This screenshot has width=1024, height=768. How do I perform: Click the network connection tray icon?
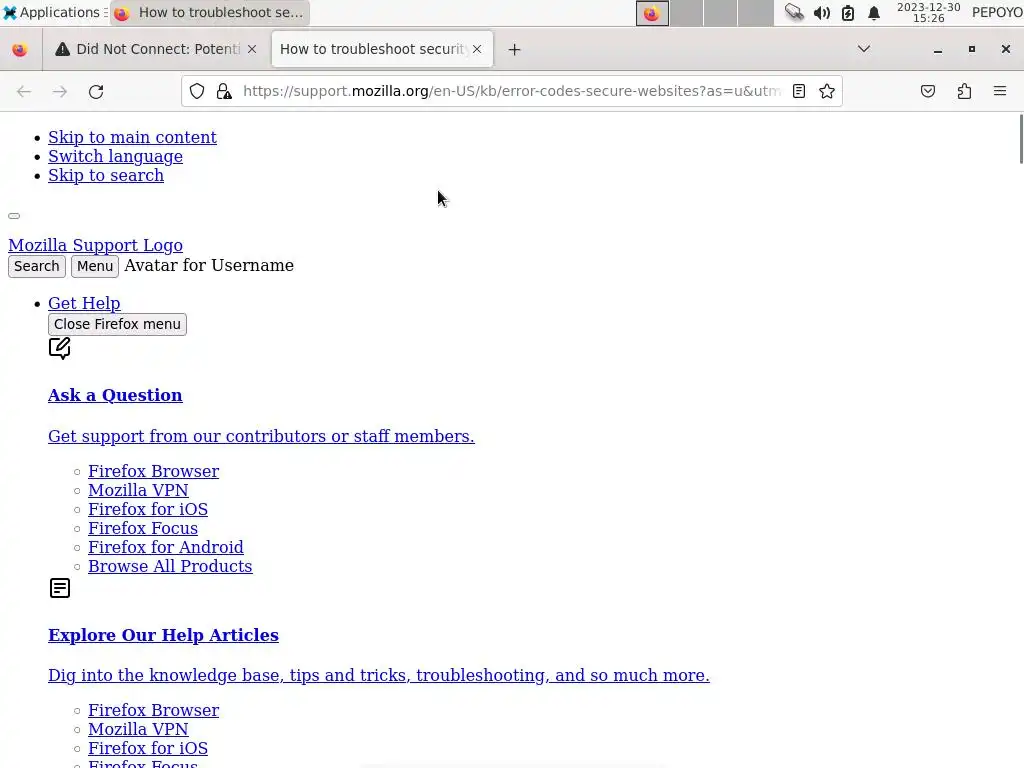tap(794, 12)
